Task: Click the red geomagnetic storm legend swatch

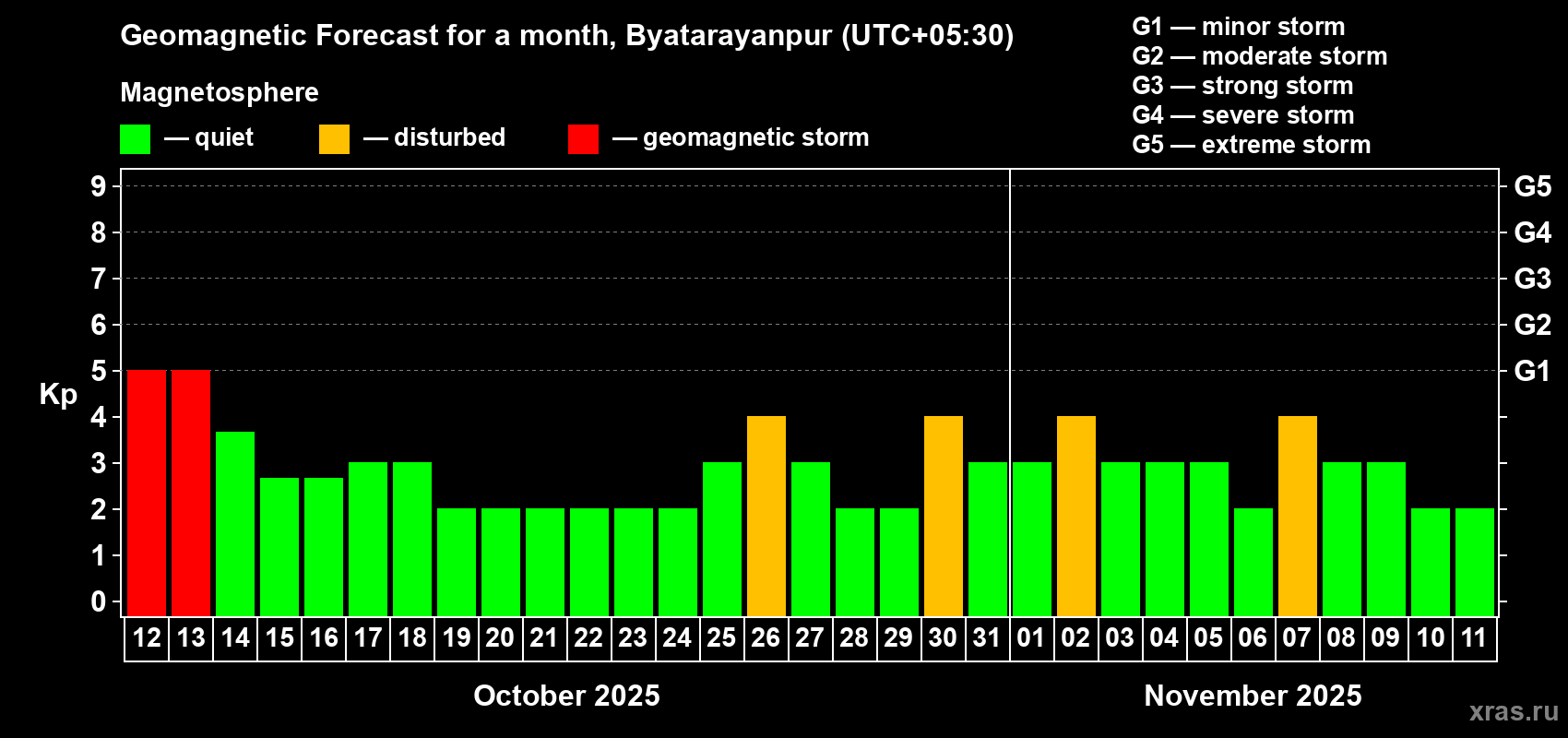Action: [x=583, y=139]
